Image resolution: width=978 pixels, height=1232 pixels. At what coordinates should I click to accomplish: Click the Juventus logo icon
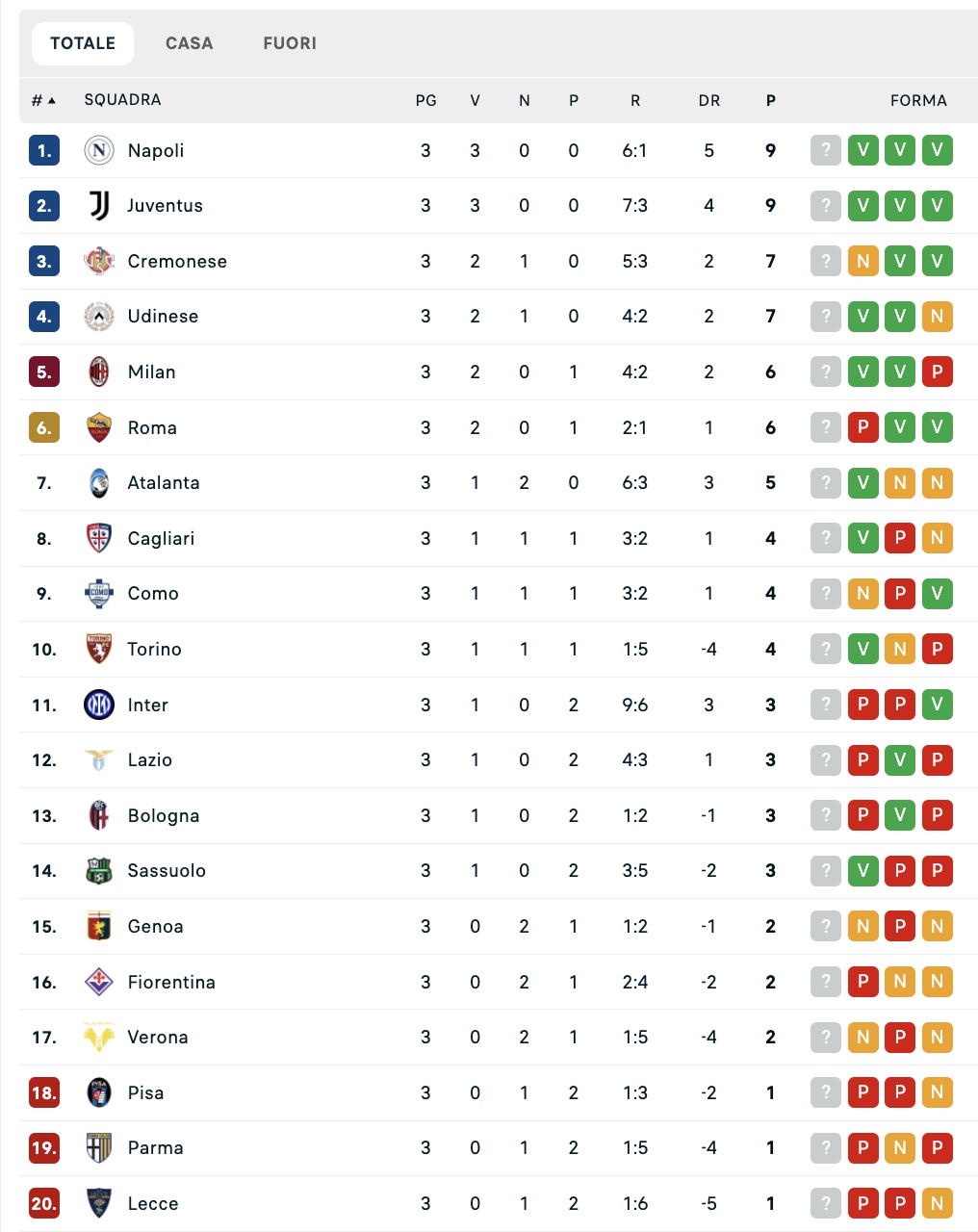[99, 205]
